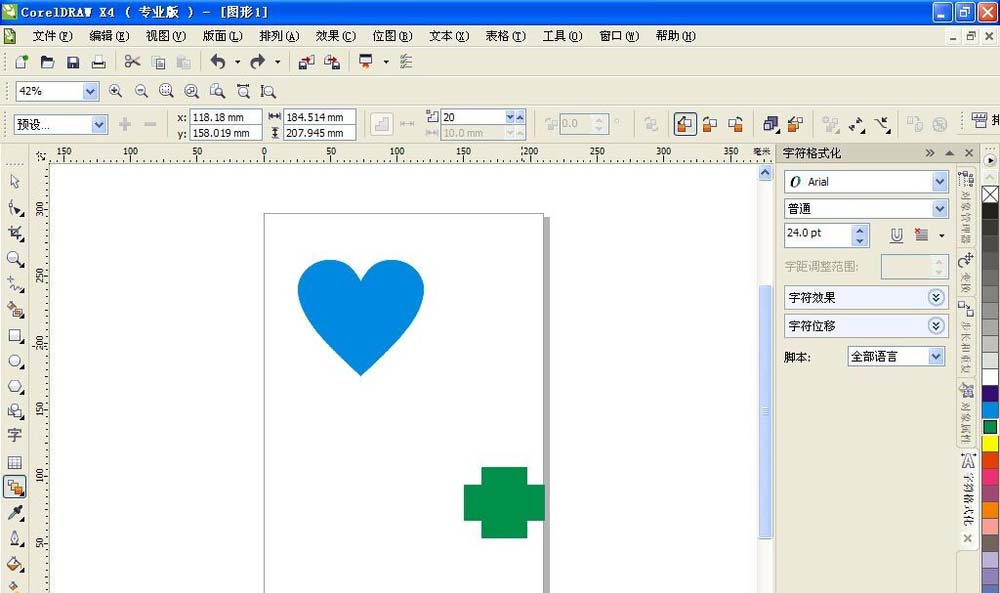Screen dimensions: 1000x593
Task: Select the Eyedropper tool
Action: coord(15,513)
